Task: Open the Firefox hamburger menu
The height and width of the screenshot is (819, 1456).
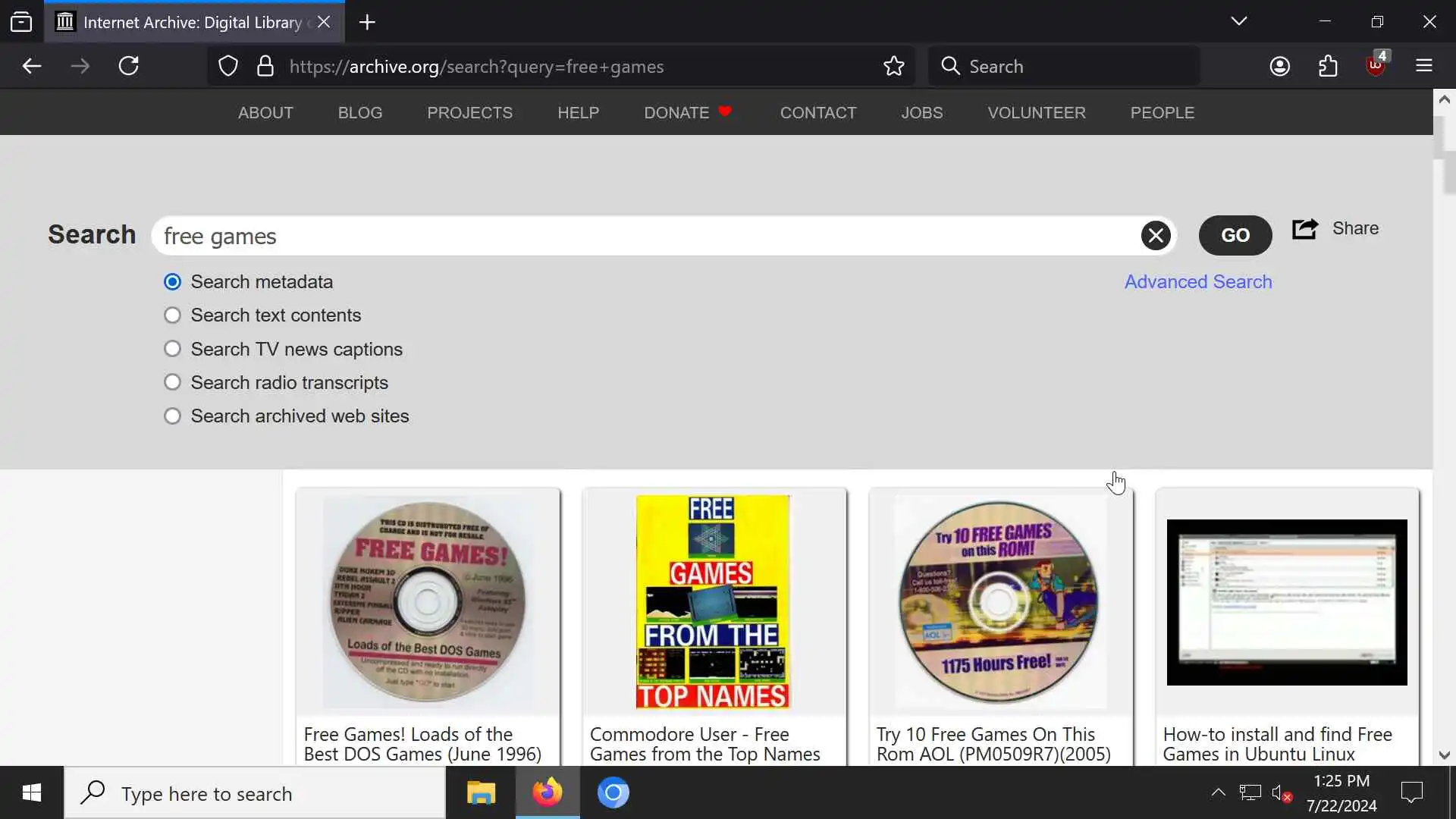Action: (1423, 67)
